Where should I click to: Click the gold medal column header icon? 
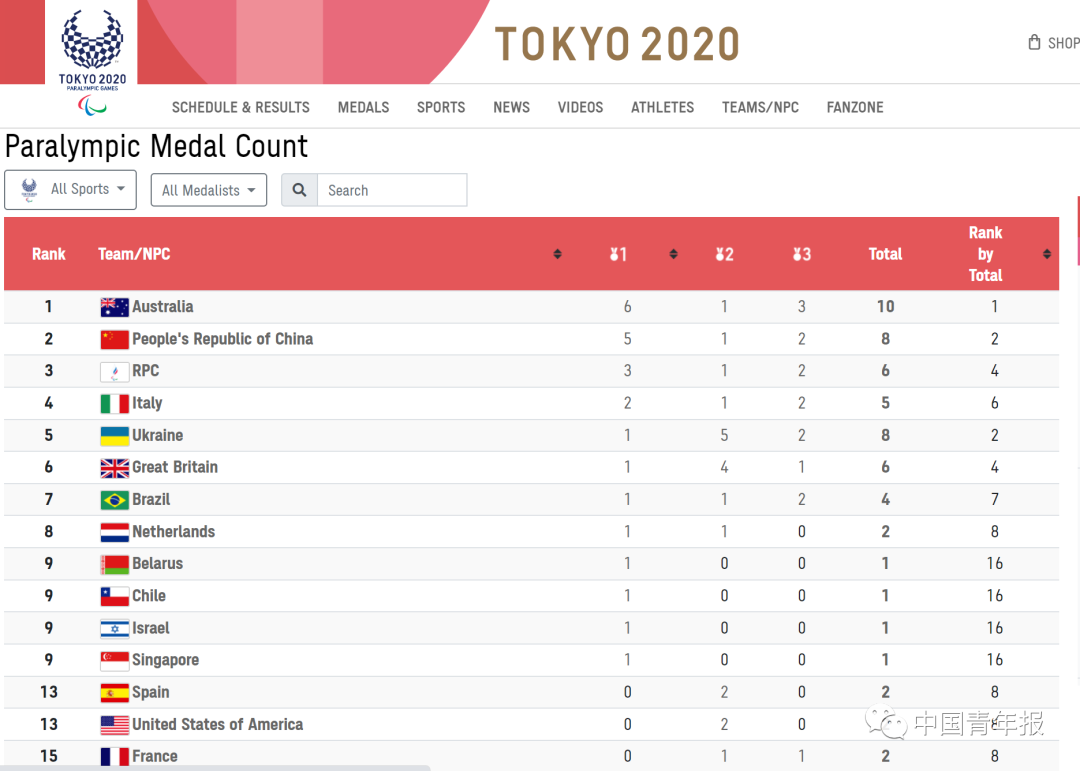(x=618, y=254)
